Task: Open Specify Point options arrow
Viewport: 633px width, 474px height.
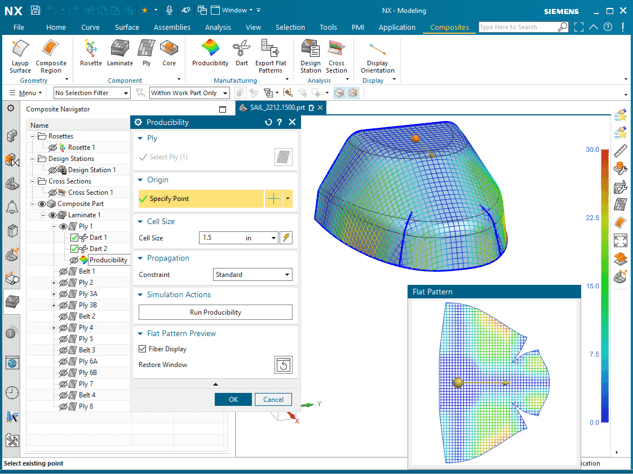Action: click(287, 199)
